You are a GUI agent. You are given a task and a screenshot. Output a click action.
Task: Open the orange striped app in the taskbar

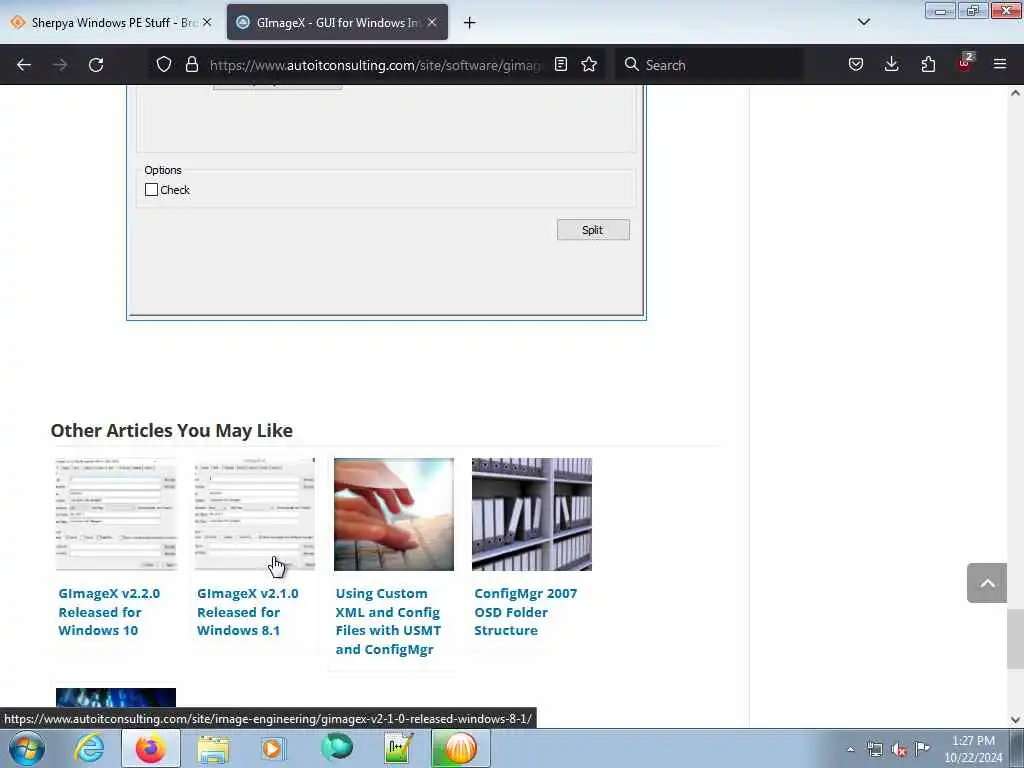pos(460,748)
